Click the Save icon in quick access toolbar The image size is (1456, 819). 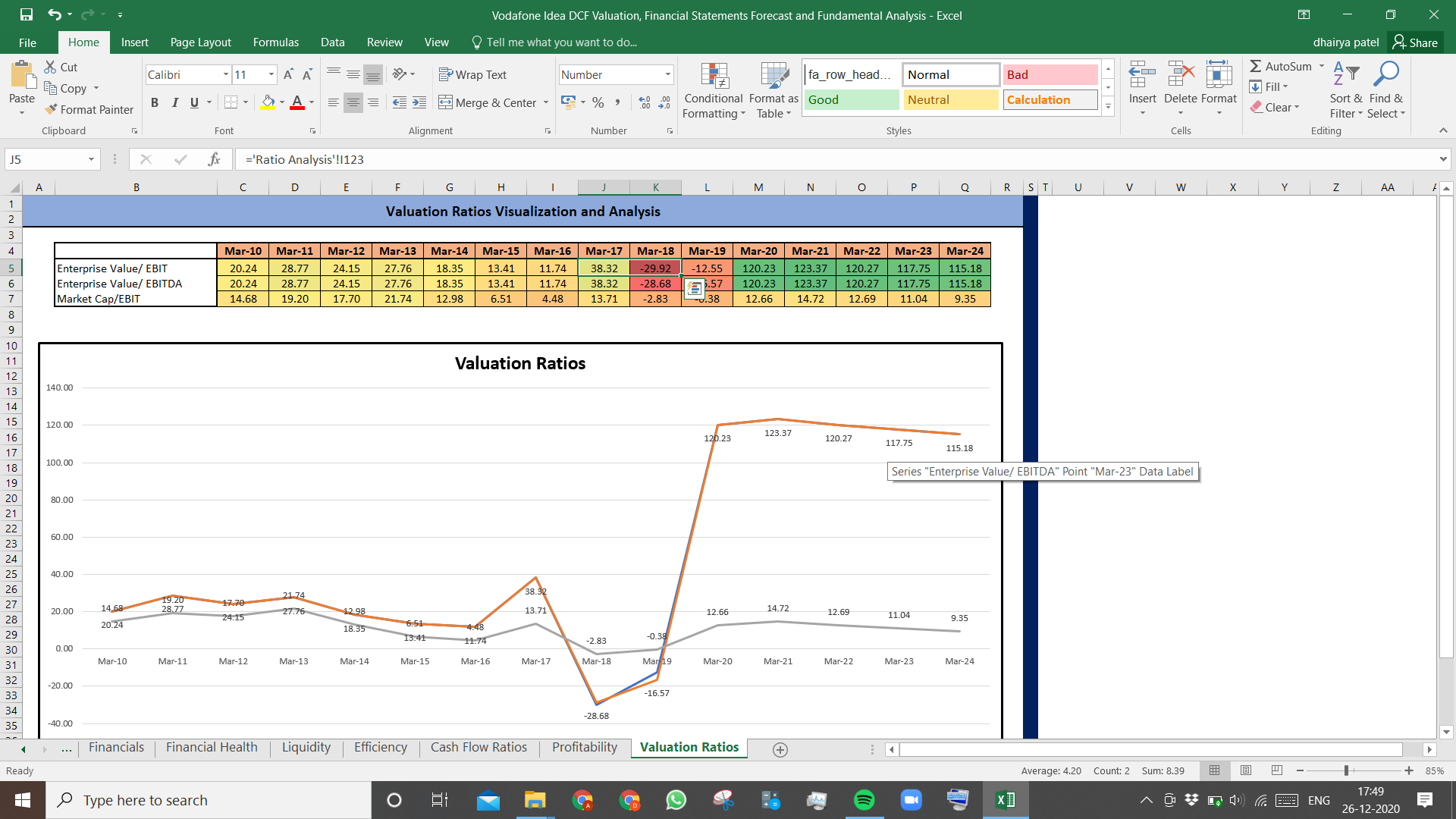[27, 14]
